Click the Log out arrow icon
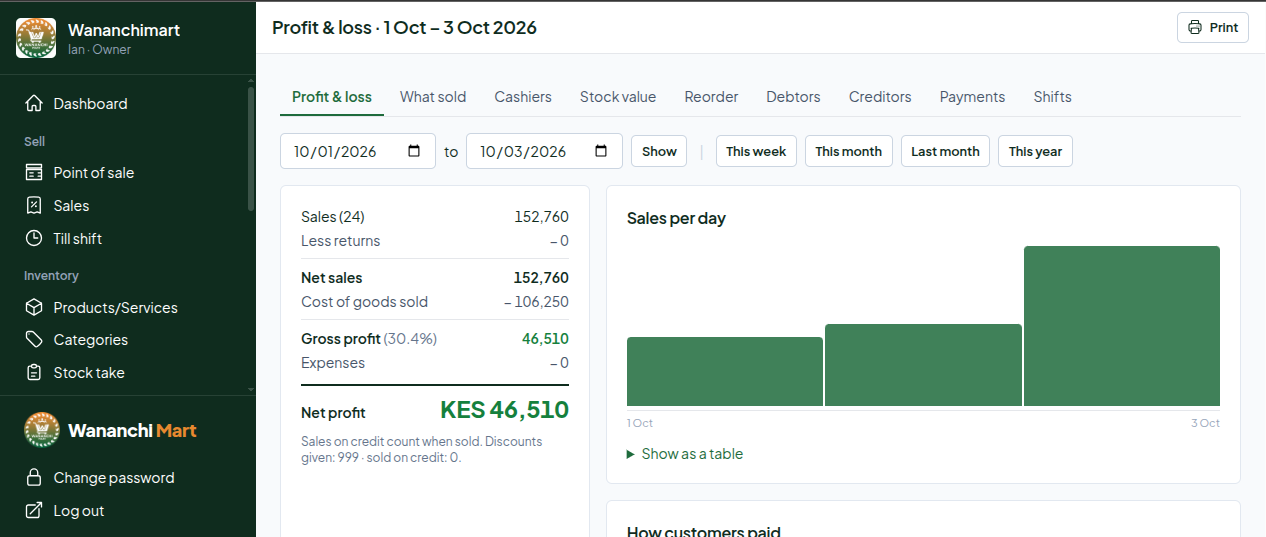This screenshot has width=1266, height=537. point(34,511)
